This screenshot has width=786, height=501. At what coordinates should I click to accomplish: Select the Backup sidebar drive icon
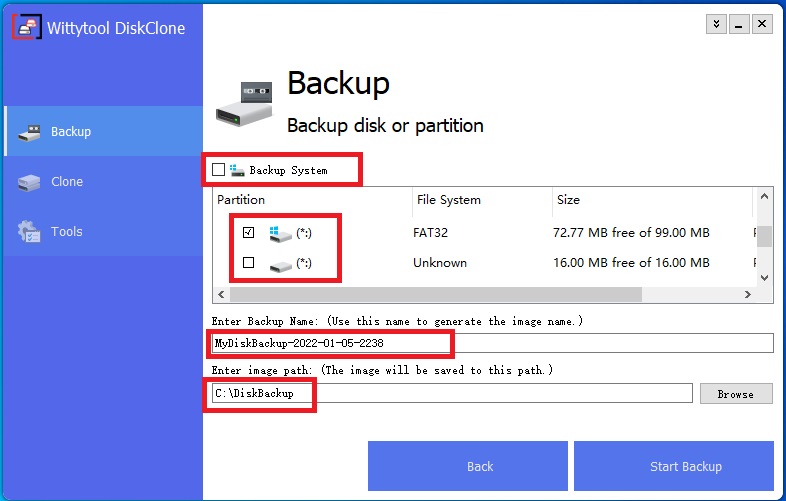click(29, 132)
